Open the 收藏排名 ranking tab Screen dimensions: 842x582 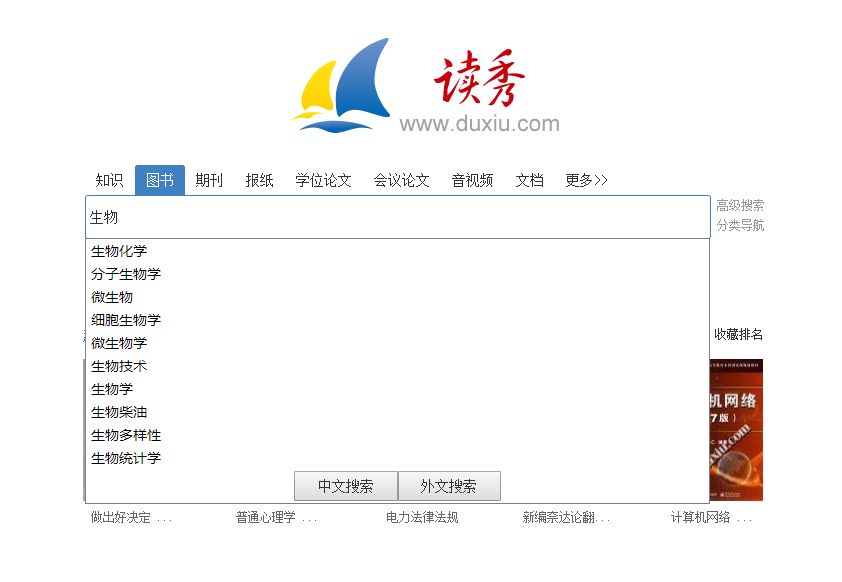point(738,334)
